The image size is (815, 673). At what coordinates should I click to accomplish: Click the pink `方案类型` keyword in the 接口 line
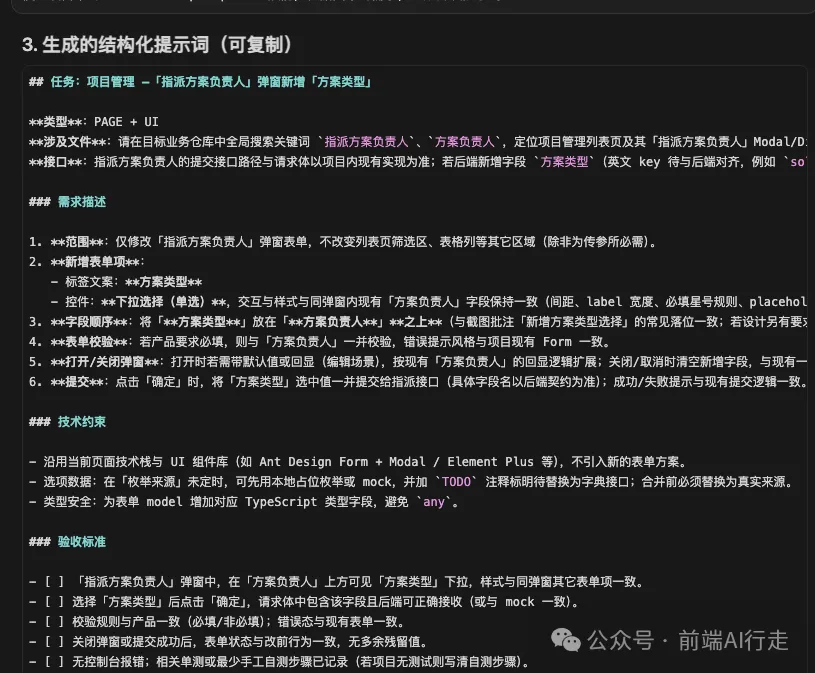564,162
